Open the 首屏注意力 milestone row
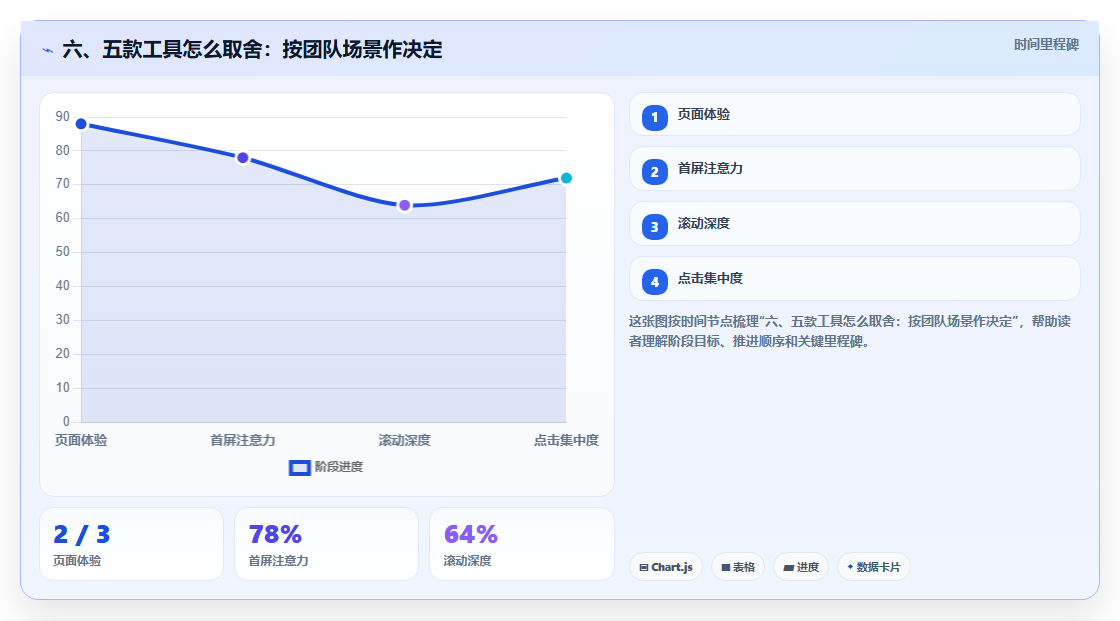1120x621 pixels. [x=854, y=169]
